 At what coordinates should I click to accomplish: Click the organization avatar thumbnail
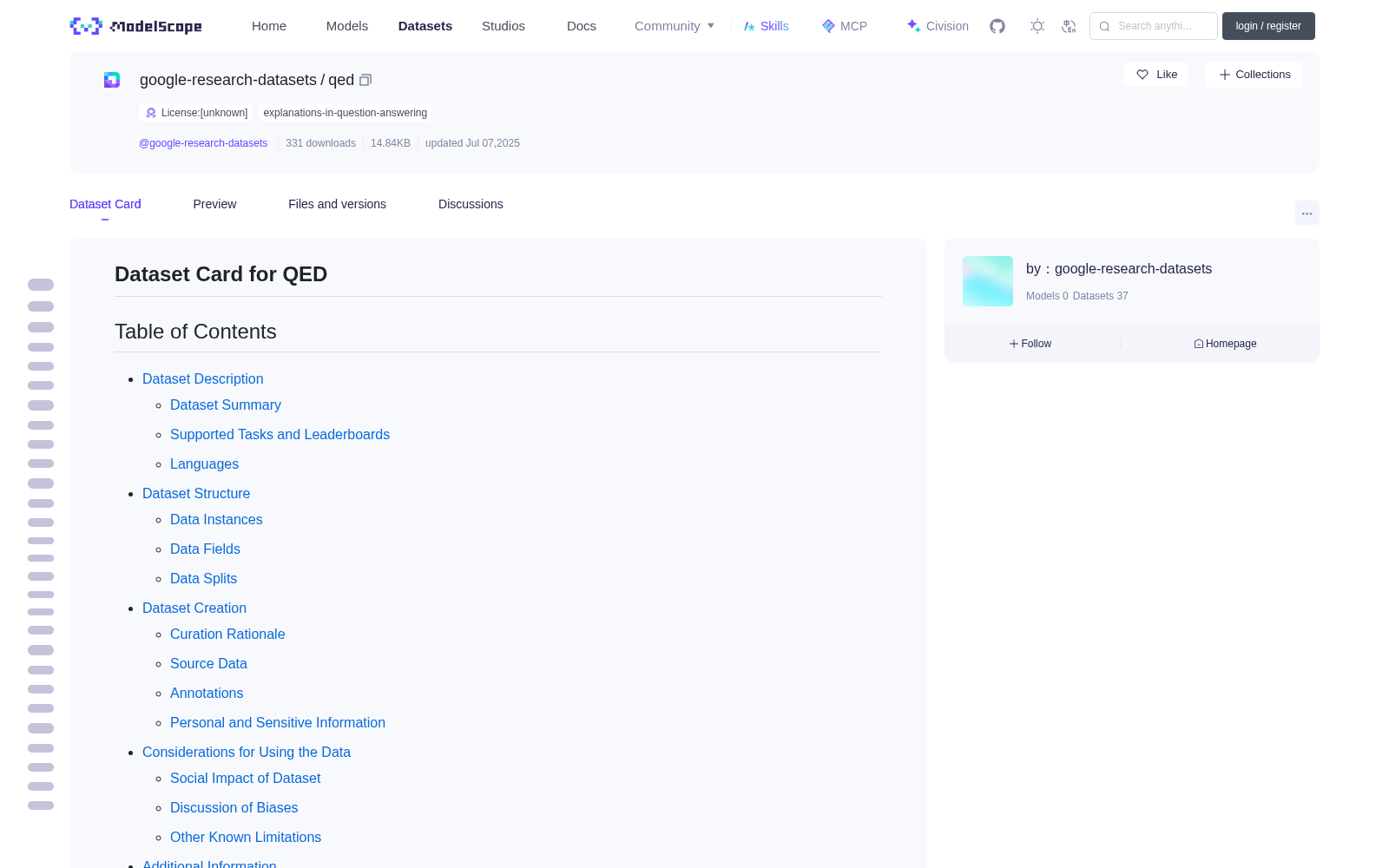click(988, 281)
